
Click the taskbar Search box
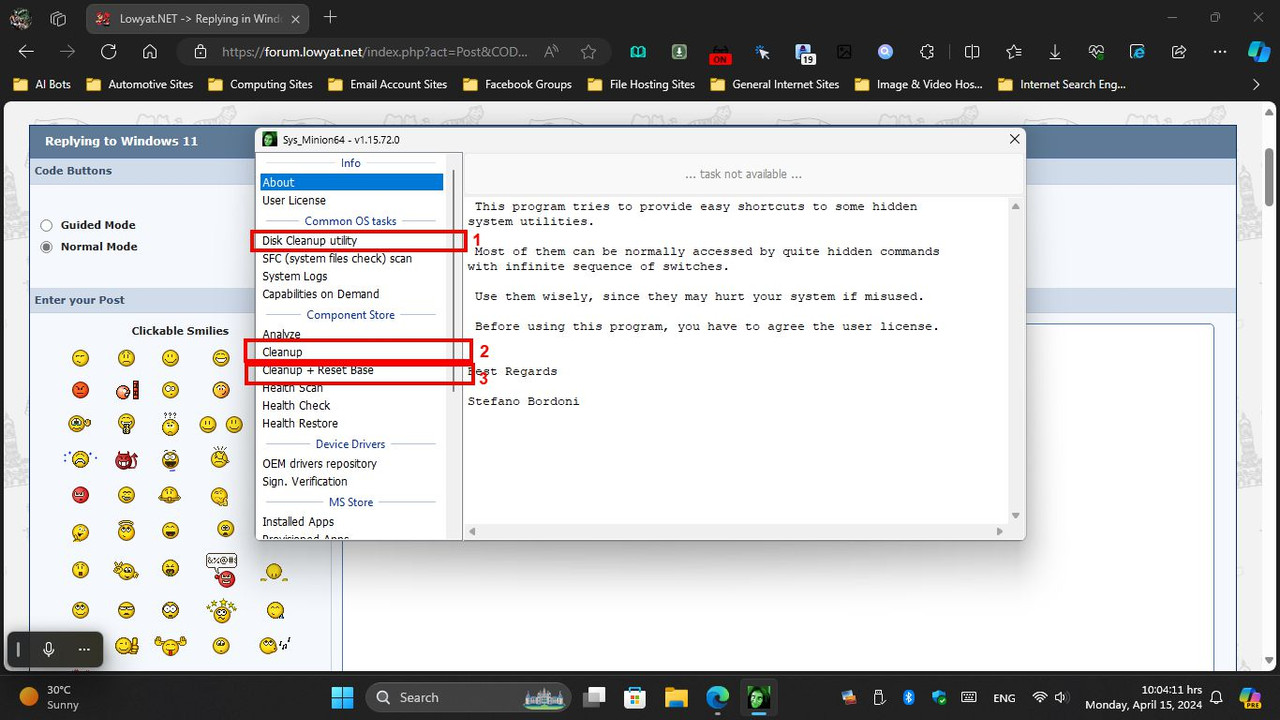click(x=468, y=697)
